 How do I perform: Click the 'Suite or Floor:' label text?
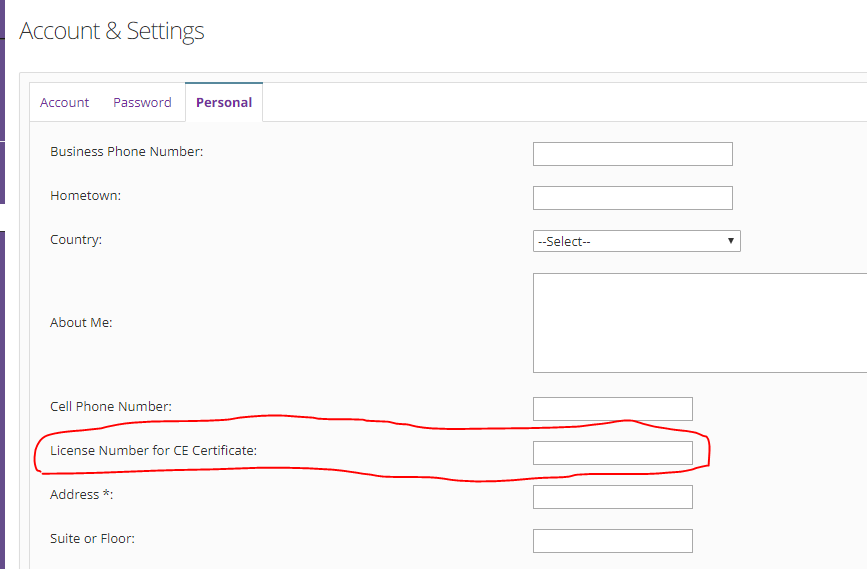point(92,539)
